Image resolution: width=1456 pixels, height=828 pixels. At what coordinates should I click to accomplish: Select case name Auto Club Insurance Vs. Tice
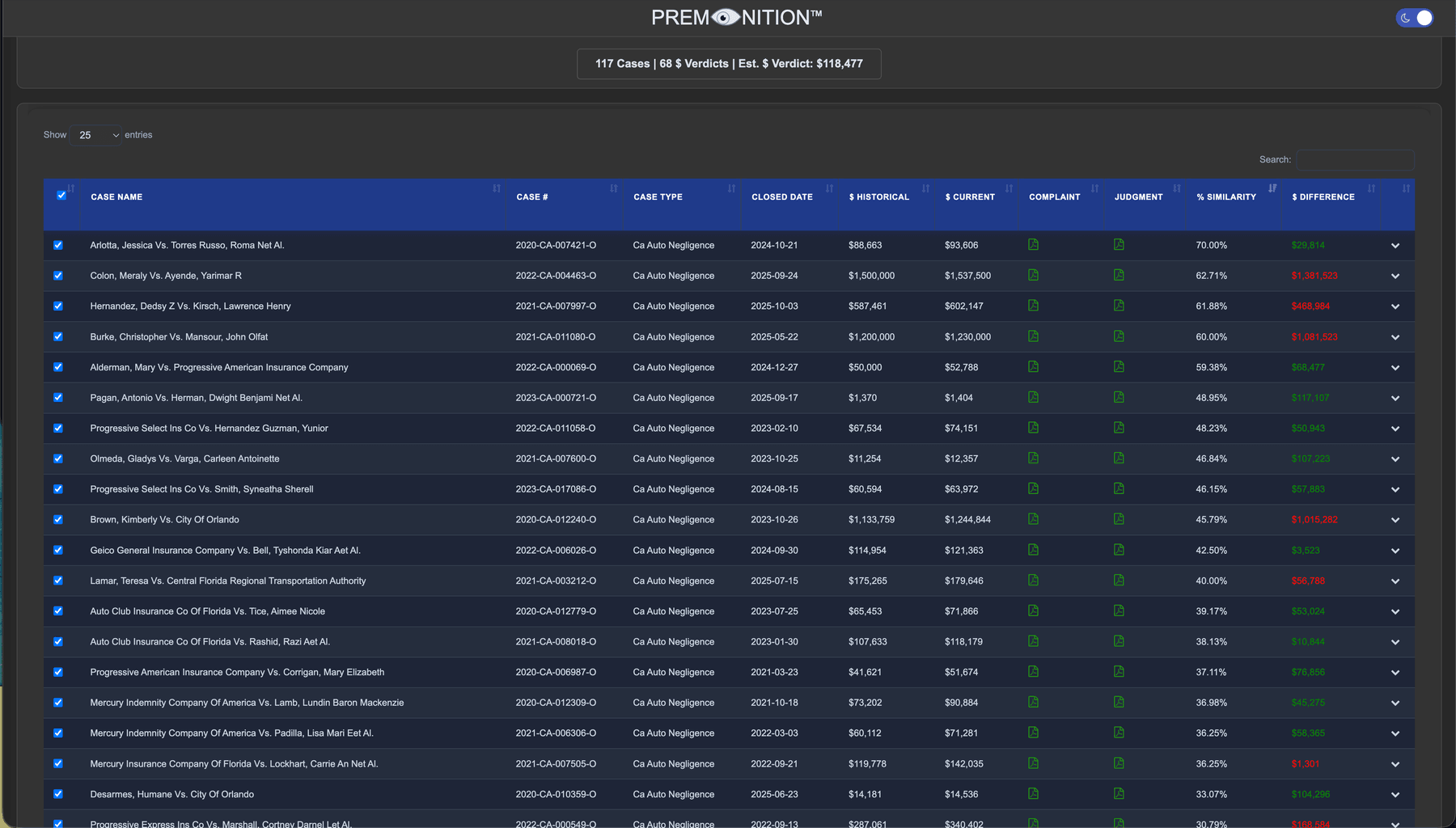click(207, 611)
